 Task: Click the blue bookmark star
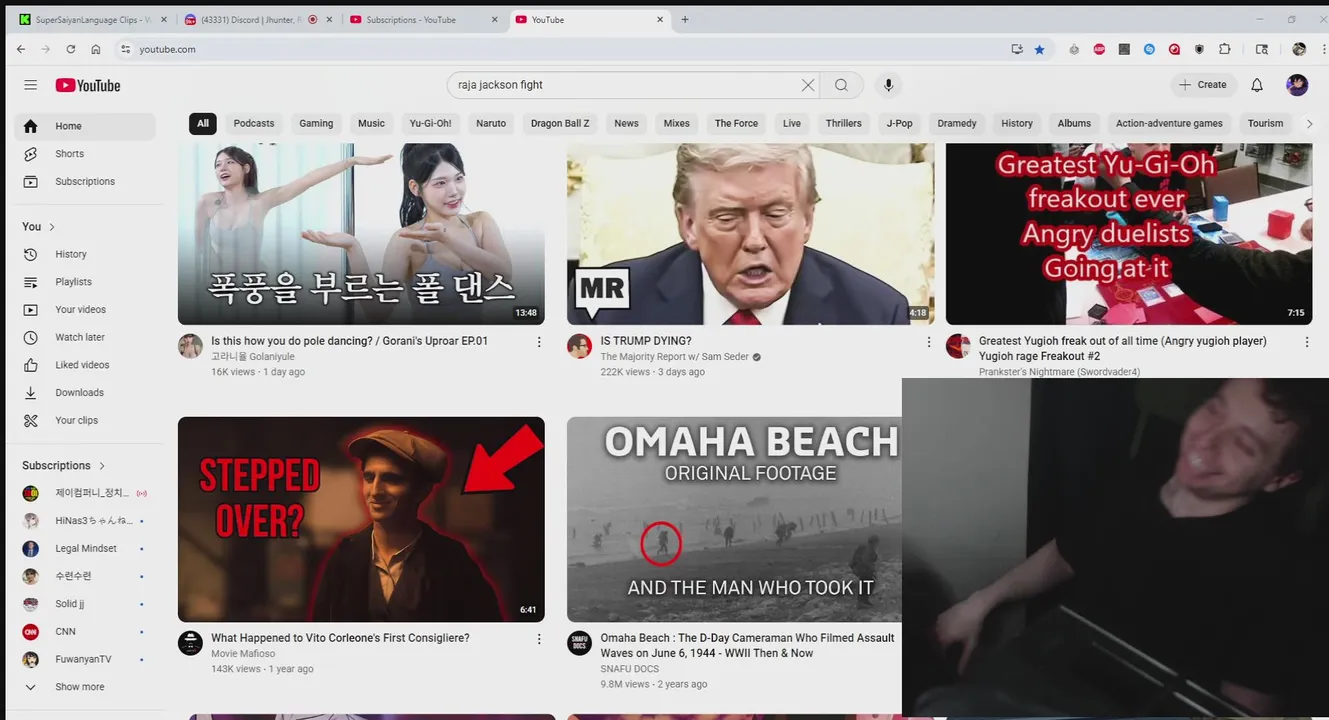(1040, 49)
